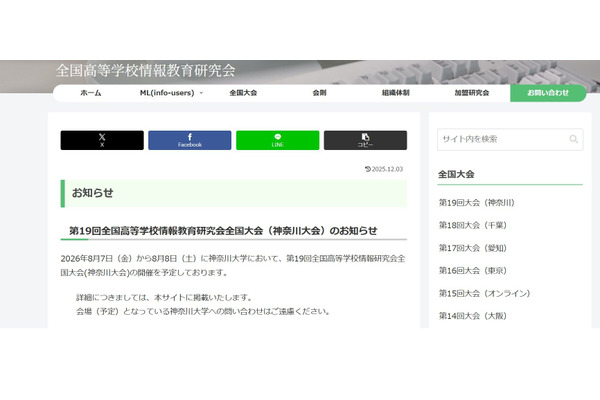Screen dimensions: 600x400
Task: Click the line 詳細につきましては、本サイトに掲載いたします。
Action: point(165,297)
